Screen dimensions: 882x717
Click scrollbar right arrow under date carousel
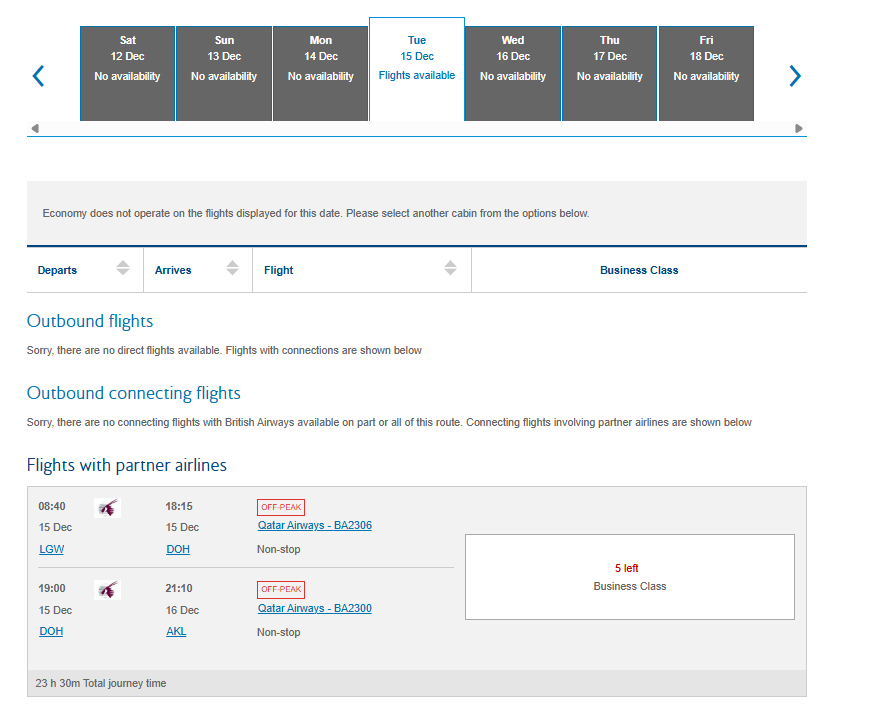coord(798,128)
